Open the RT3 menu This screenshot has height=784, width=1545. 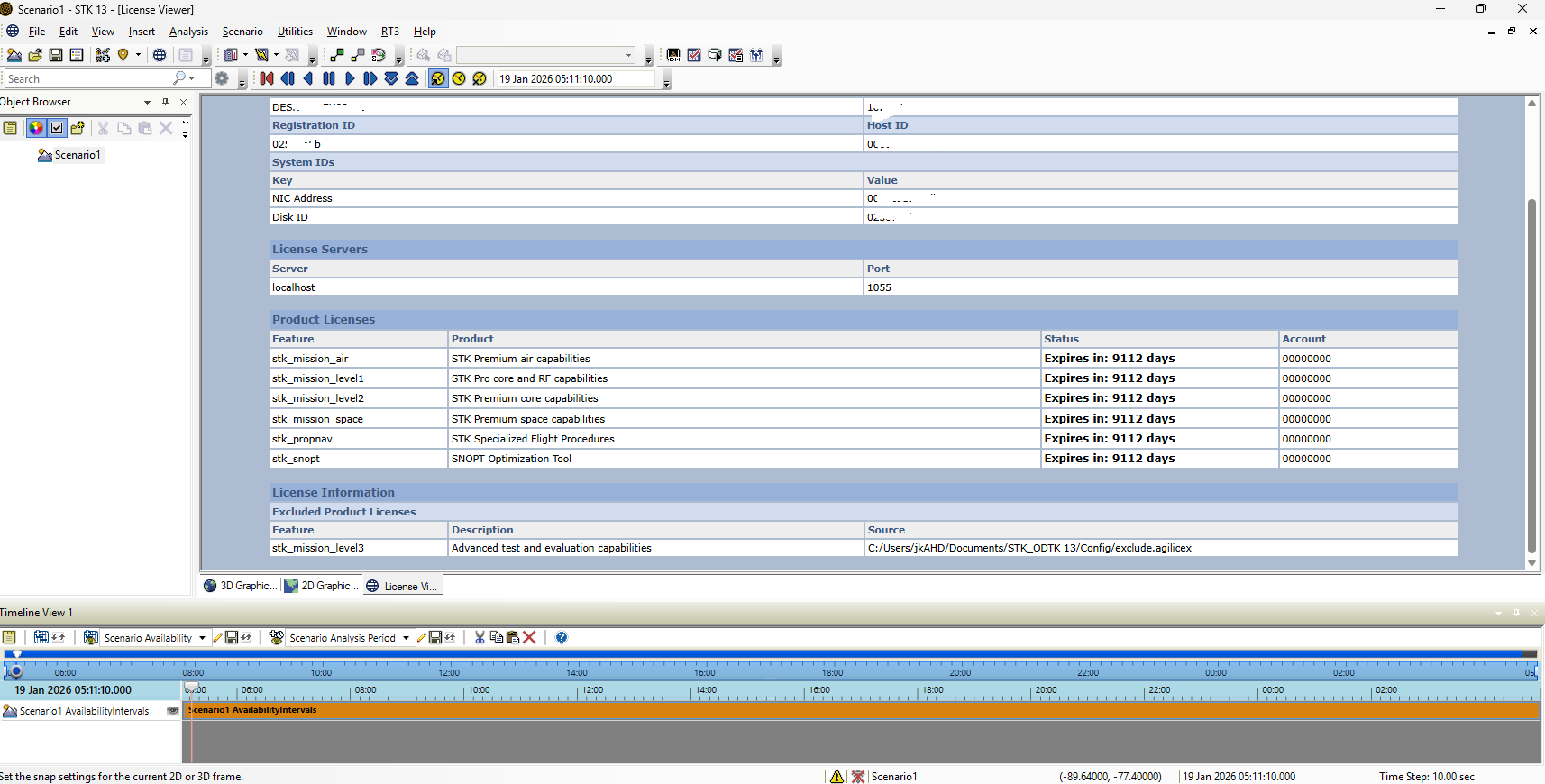point(389,32)
